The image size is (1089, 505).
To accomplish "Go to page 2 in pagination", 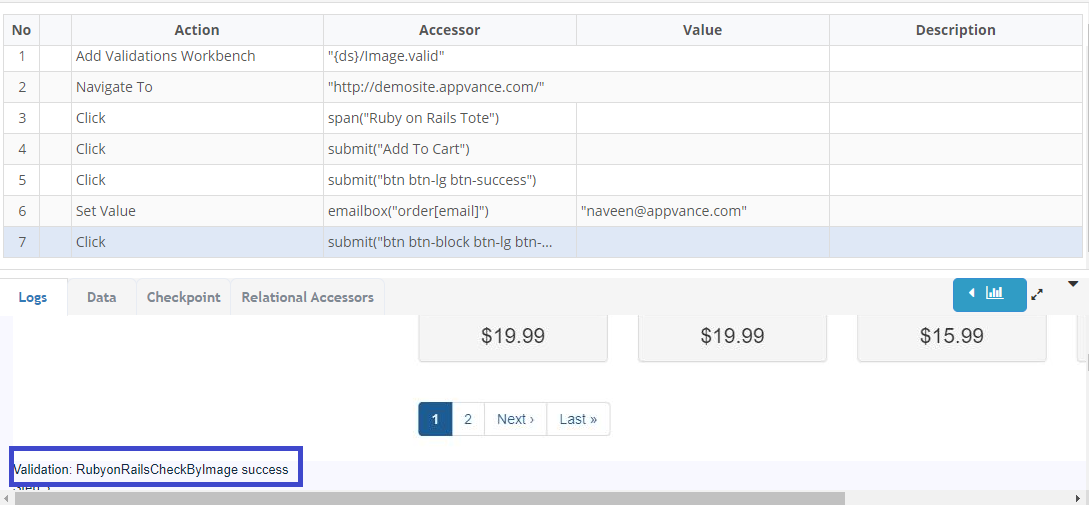I will pyautogui.click(x=468, y=419).
